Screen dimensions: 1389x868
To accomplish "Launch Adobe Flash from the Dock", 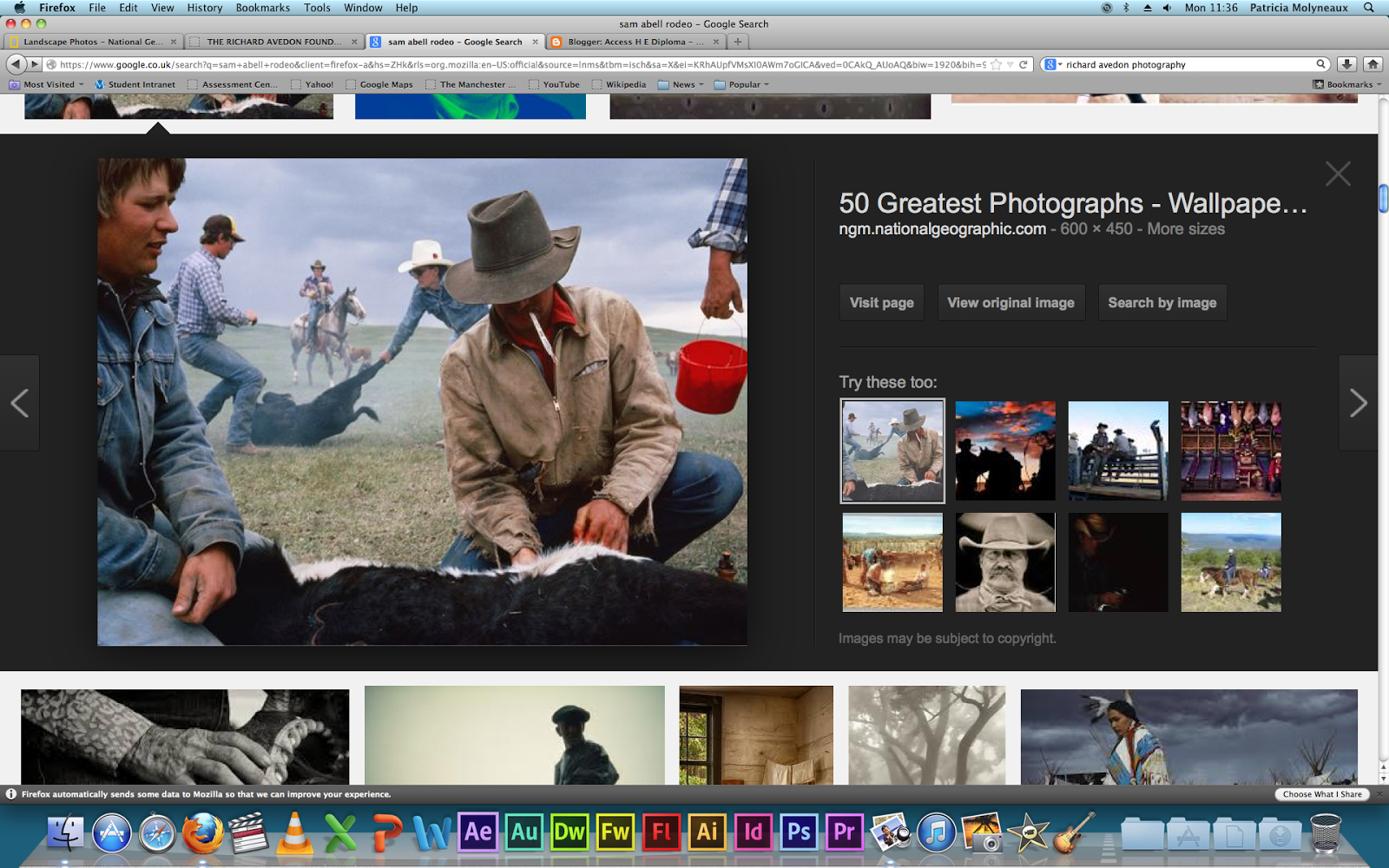I will [x=662, y=832].
